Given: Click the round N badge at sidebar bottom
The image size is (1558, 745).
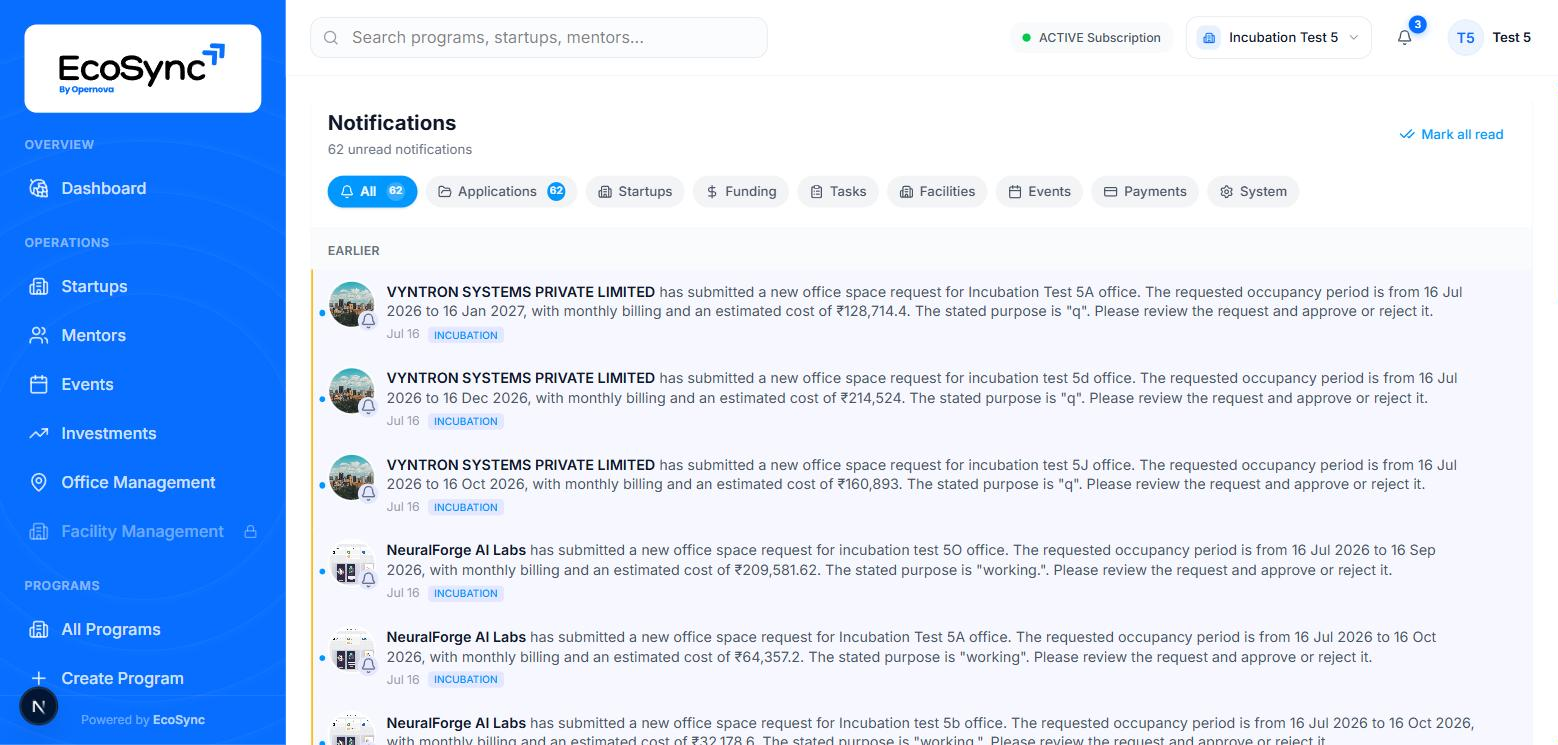Looking at the screenshot, I should pyautogui.click(x=39, y=706).
